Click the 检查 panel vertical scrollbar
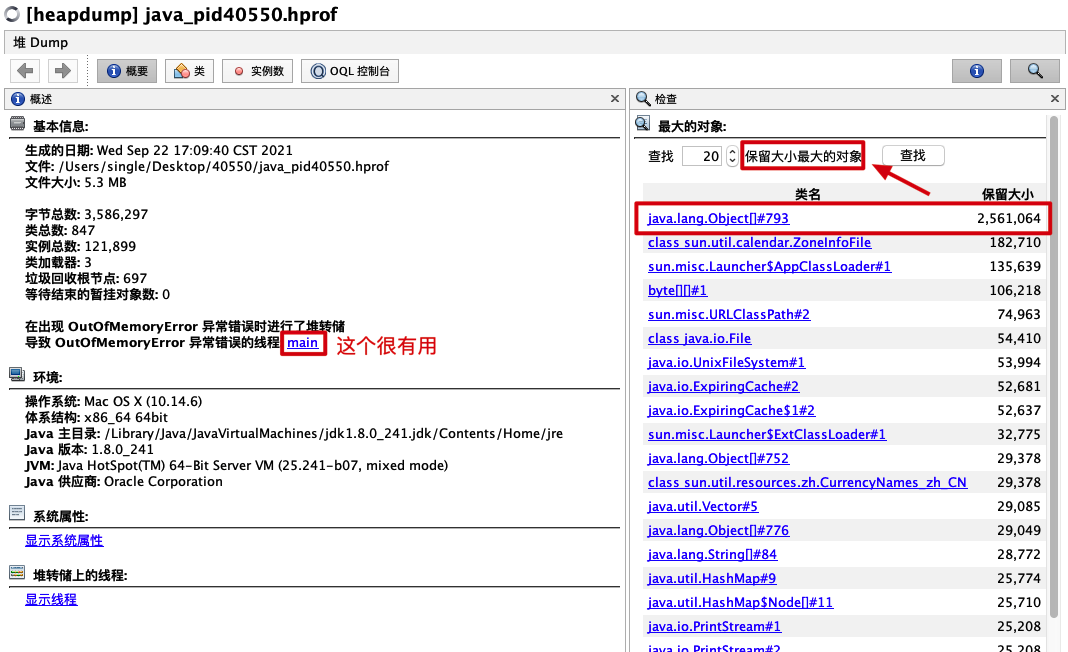 [1054, 368]
